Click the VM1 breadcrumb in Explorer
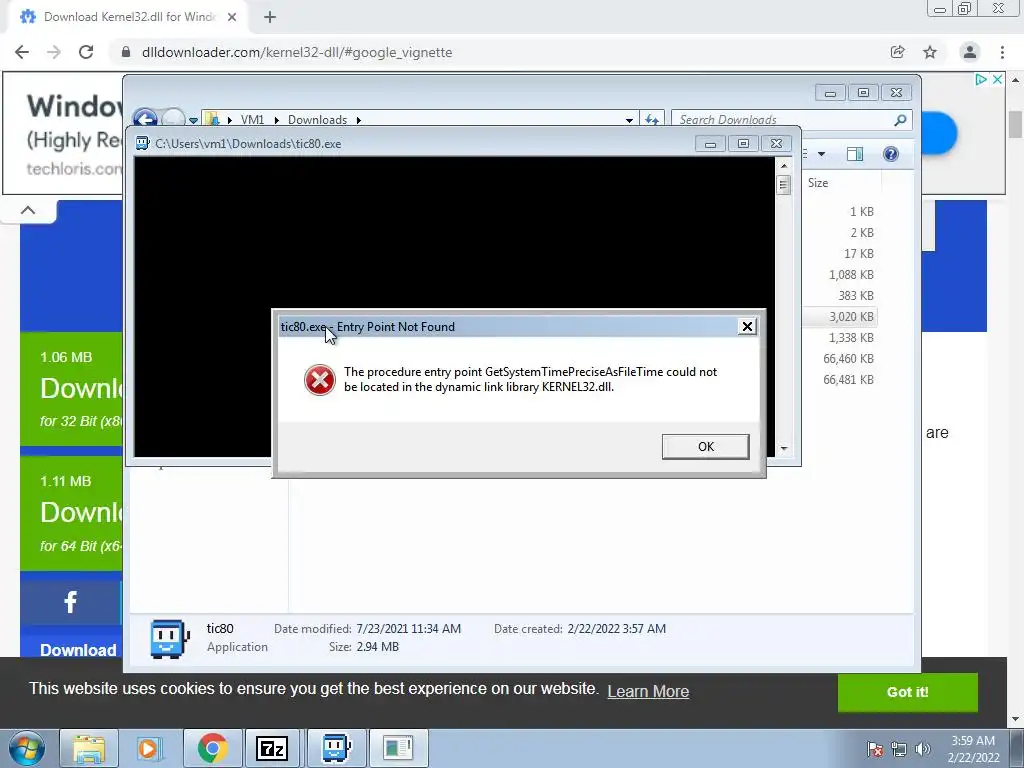The width and height of the screenshot is (1024, 768). click(252, 120)
